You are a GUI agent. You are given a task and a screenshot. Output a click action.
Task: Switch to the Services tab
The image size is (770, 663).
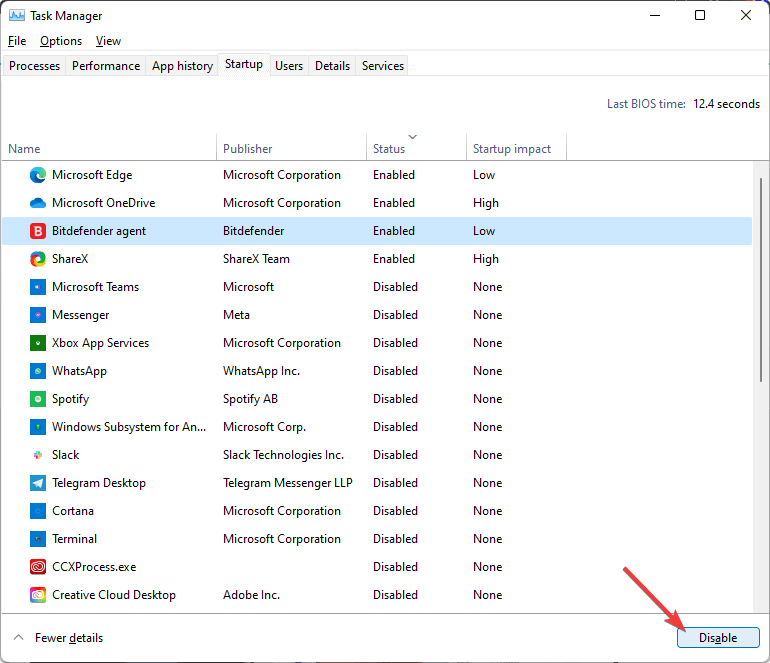coord(383,66)
